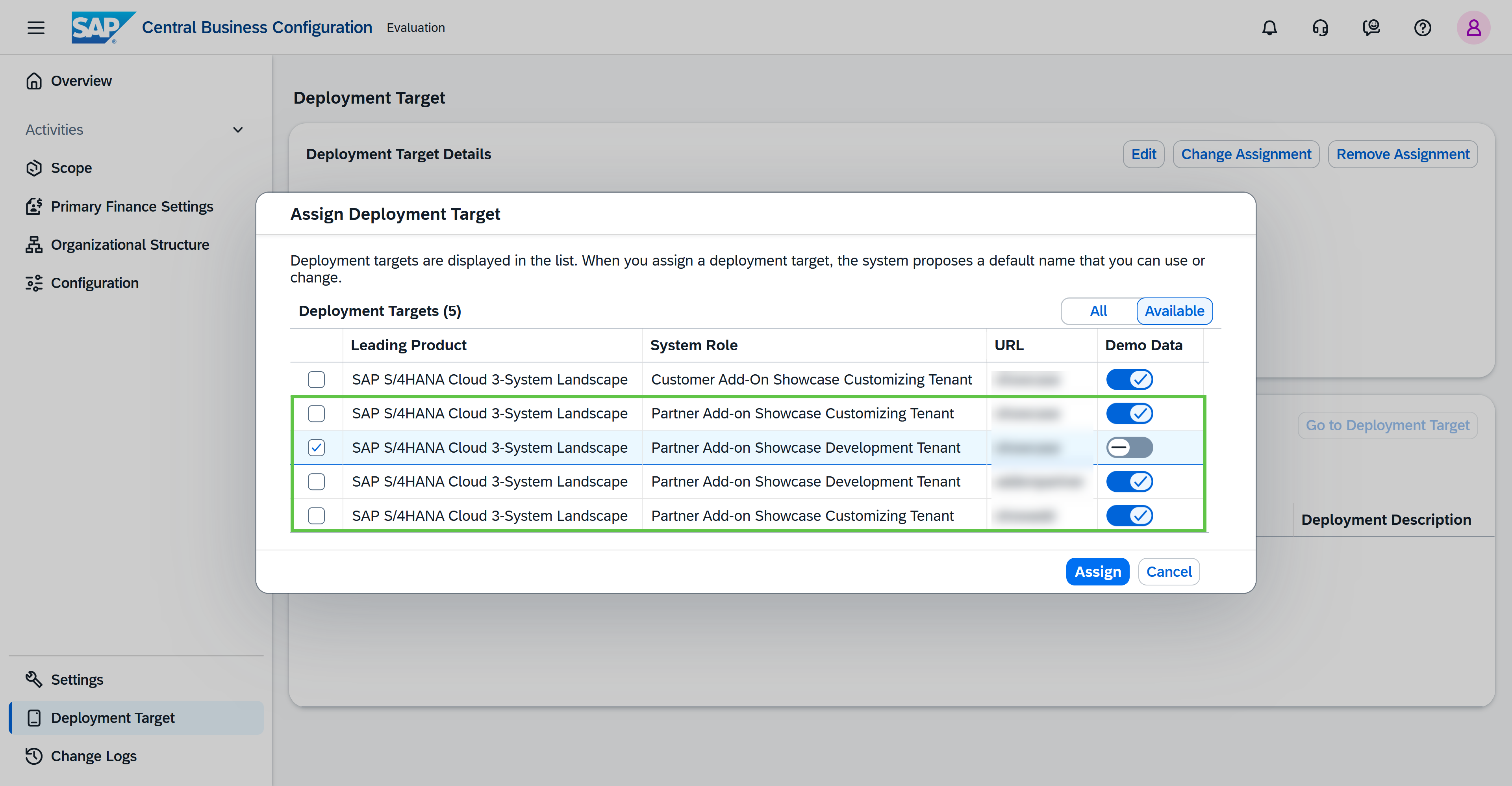Open the support headset icon

(1321, 28)
